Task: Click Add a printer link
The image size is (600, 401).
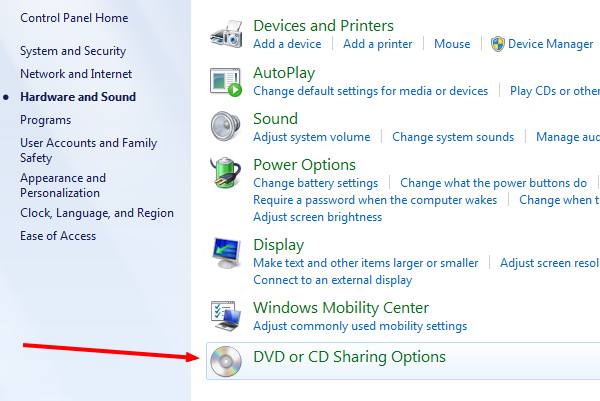Action: 378,44
